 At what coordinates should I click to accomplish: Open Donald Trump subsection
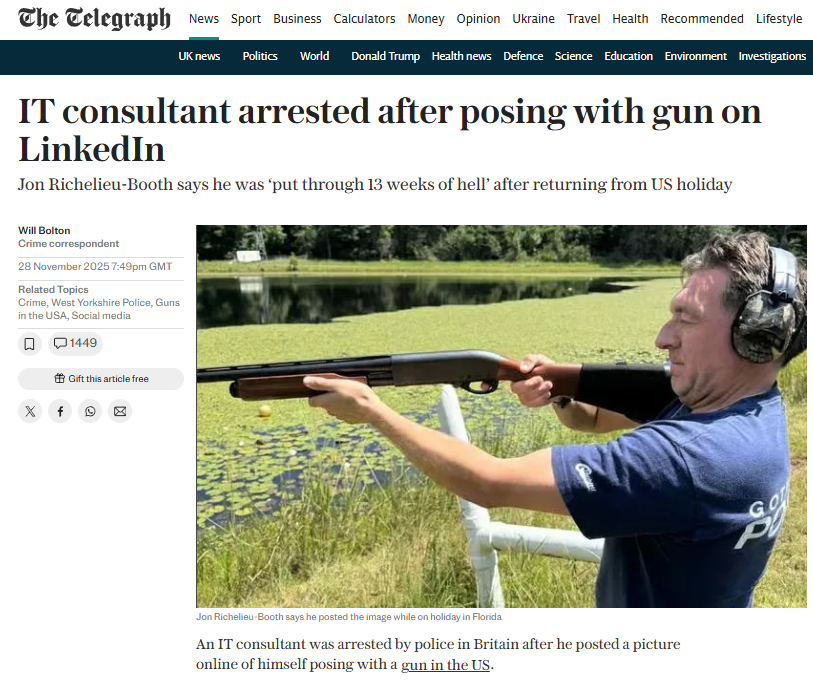point(385,56)
